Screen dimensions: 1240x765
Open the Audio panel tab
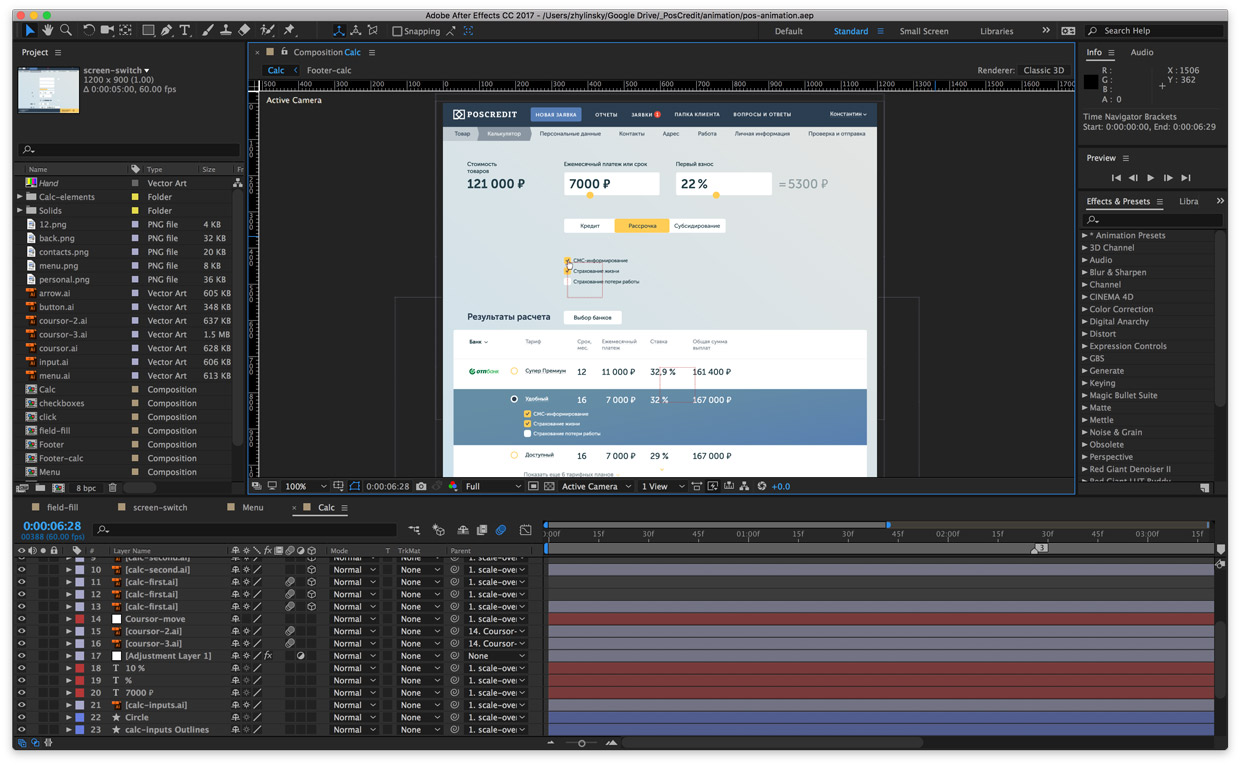(1141, 52)
